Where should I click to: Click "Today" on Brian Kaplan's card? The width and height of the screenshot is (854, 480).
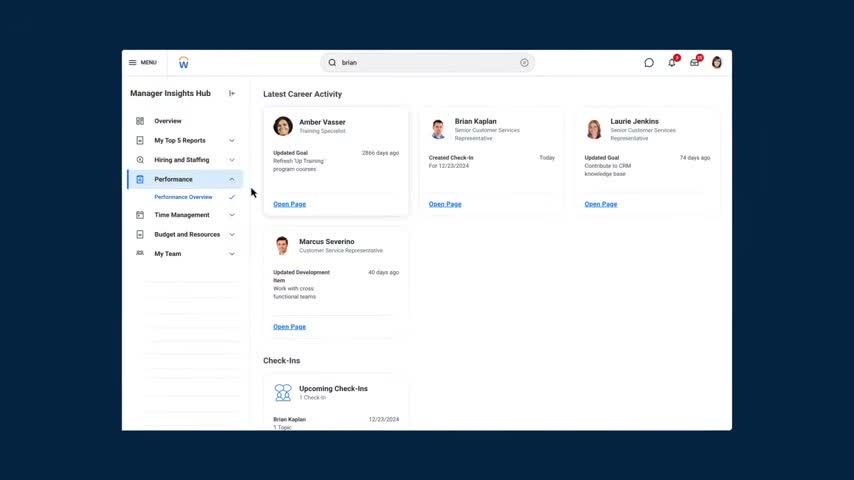547,157
